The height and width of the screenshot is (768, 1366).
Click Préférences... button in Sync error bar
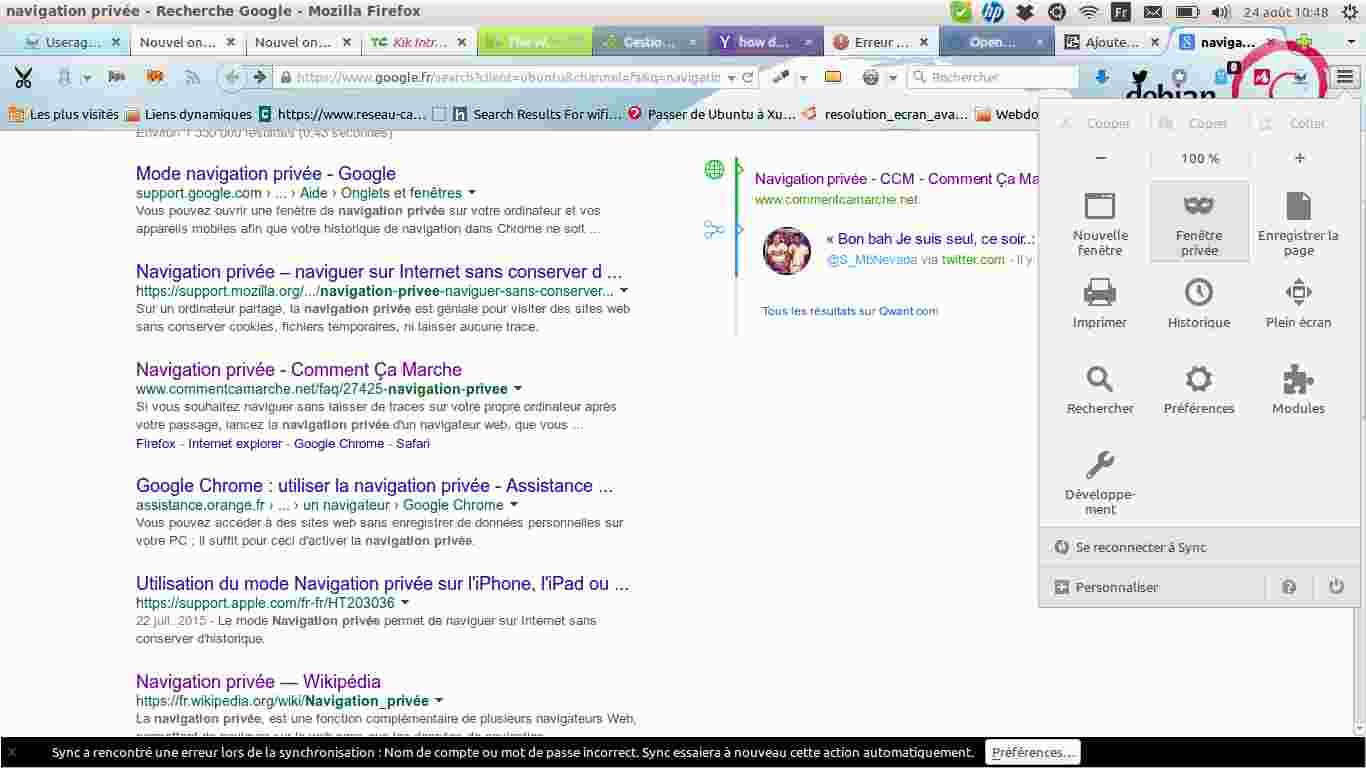coord(1033,752)
